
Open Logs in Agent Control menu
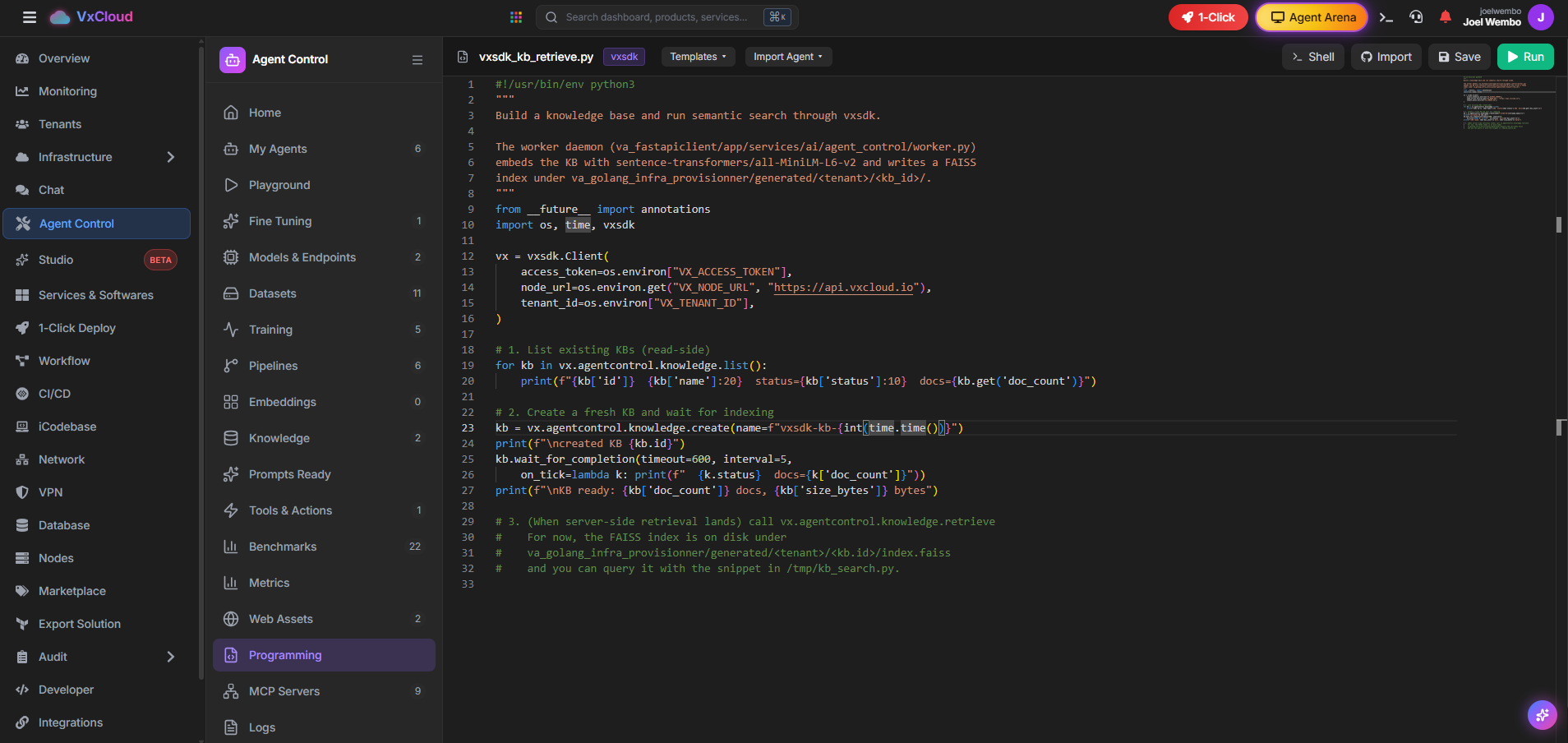(324, 727)
